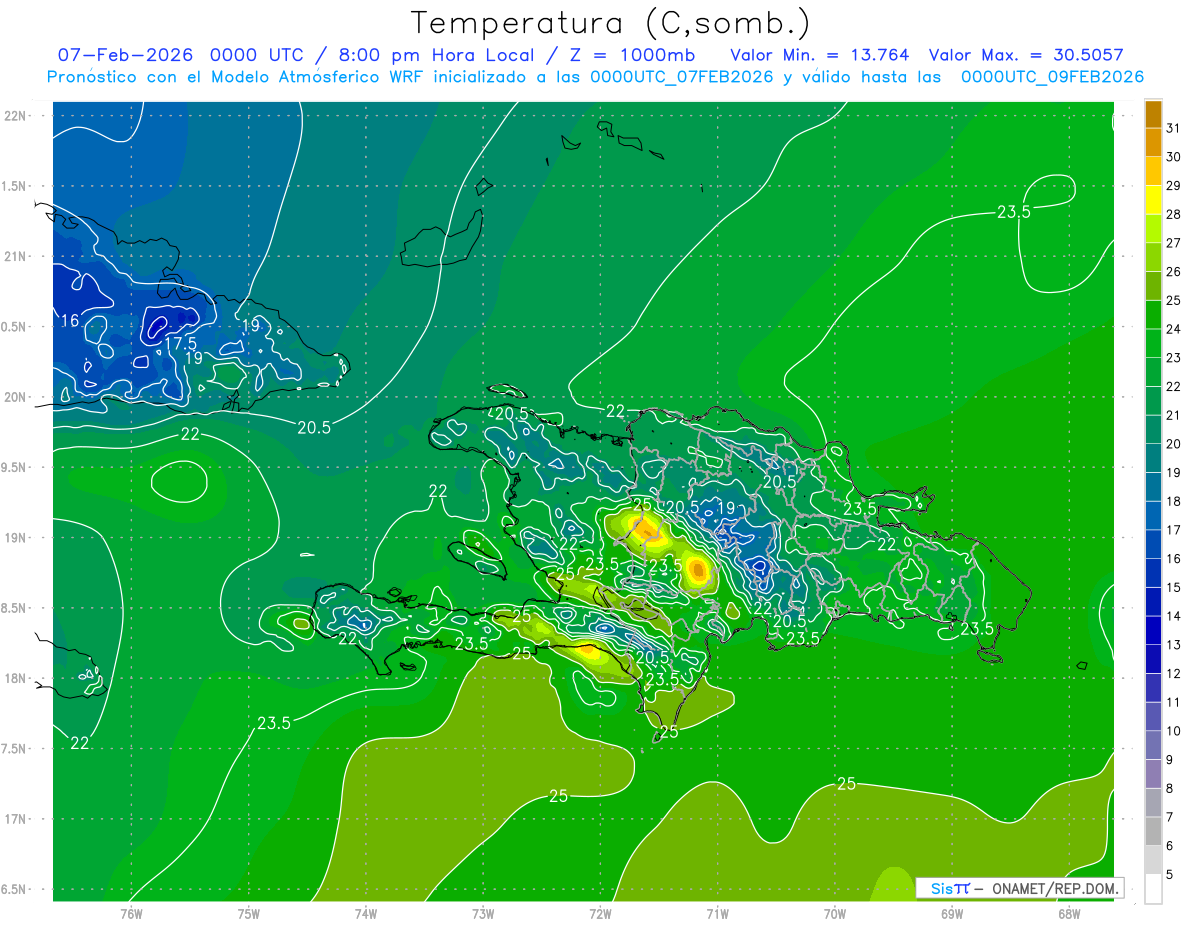
Task: Pick the teal legend swatch between 19 and 20
Action: click(x=1153, y=458)
